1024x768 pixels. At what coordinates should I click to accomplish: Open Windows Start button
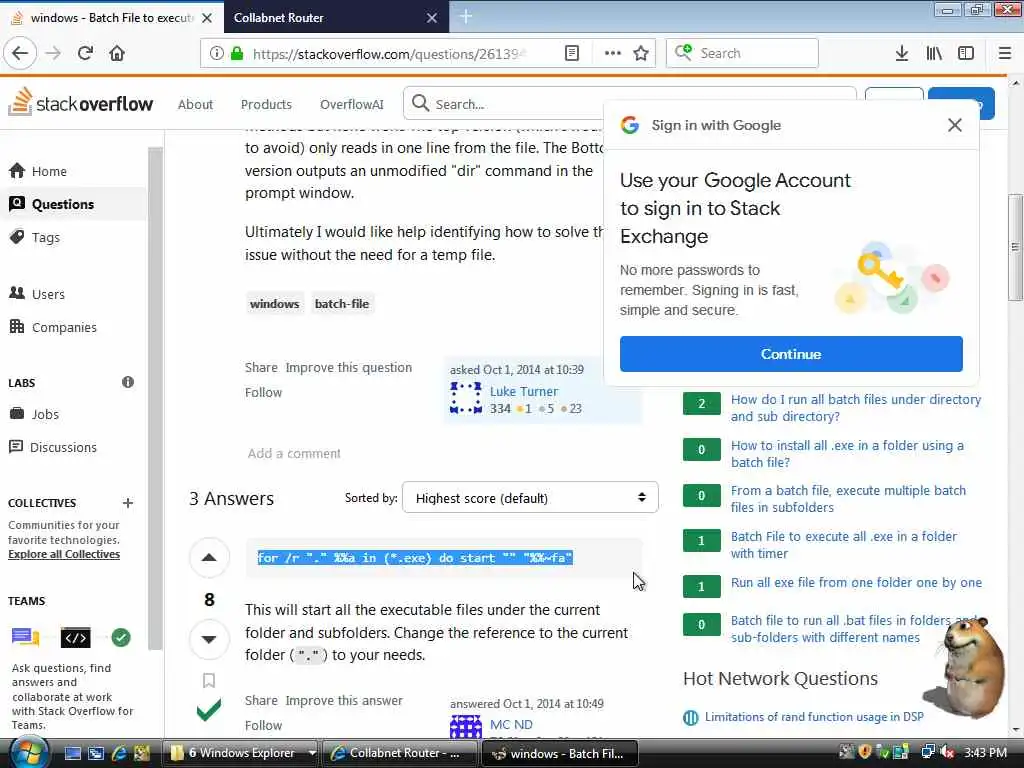pos(27,752)
